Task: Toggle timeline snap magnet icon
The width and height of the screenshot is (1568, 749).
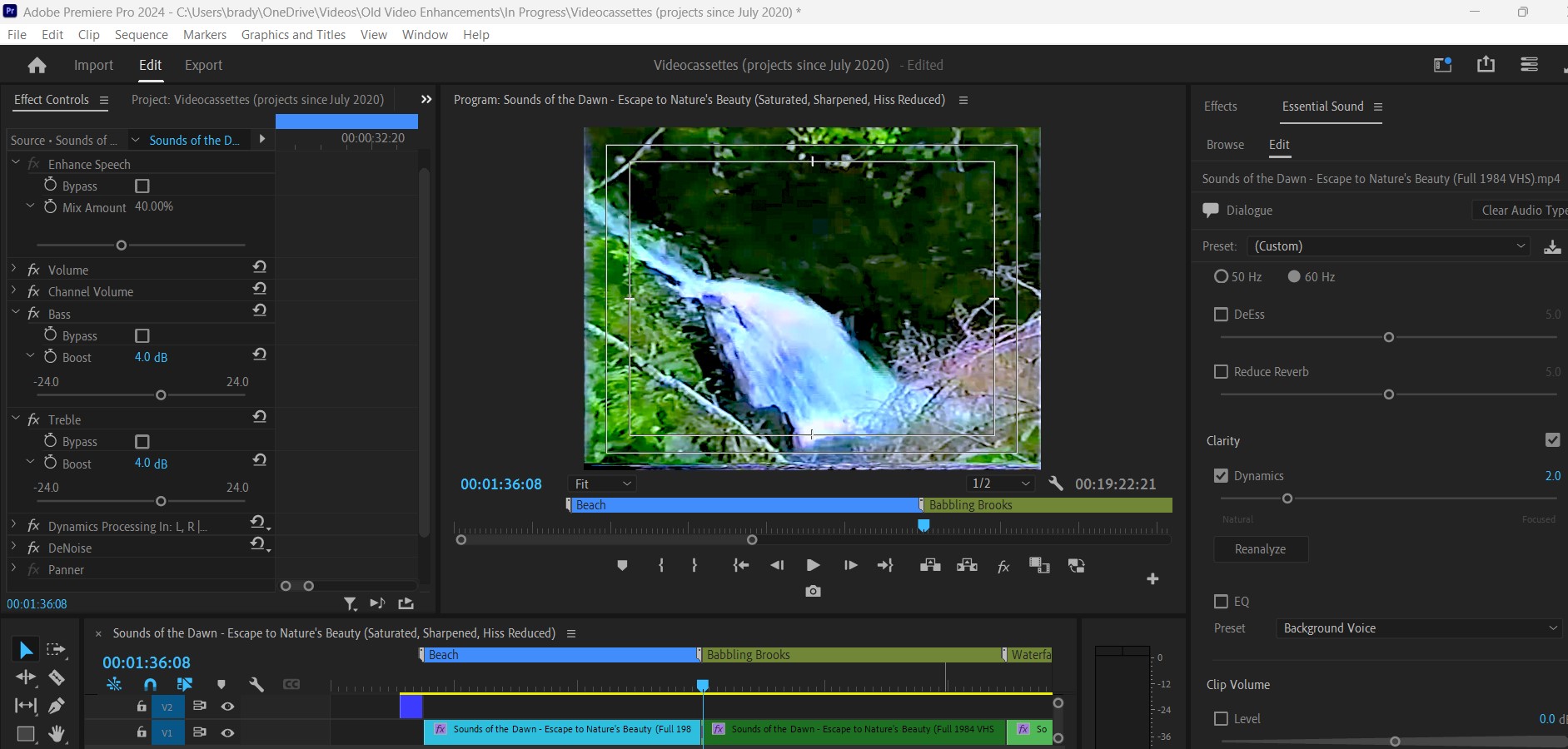Action: pyautogui.click(x=150, y=684)
